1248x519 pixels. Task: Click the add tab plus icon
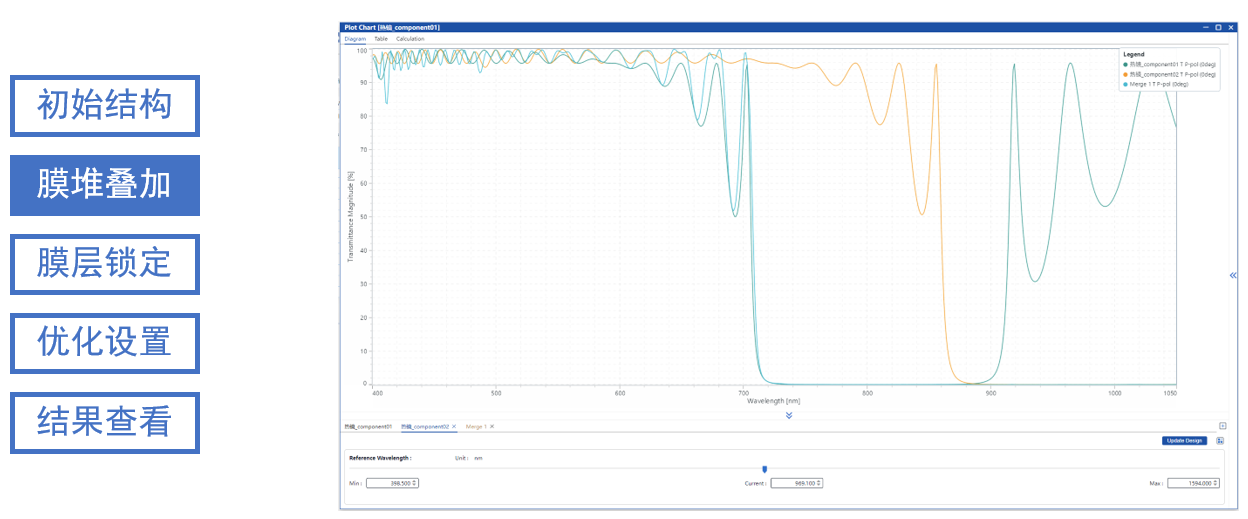coord(1222,426)
